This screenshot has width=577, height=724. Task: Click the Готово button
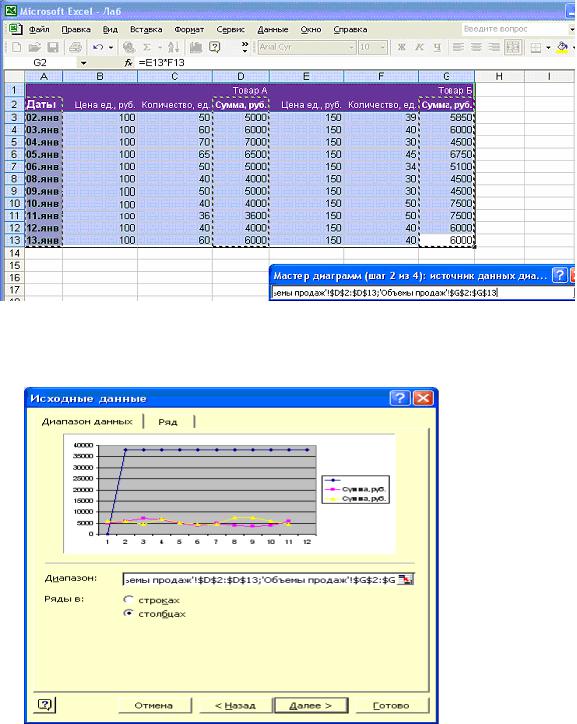pyautogui.click(x=391, y=705)
